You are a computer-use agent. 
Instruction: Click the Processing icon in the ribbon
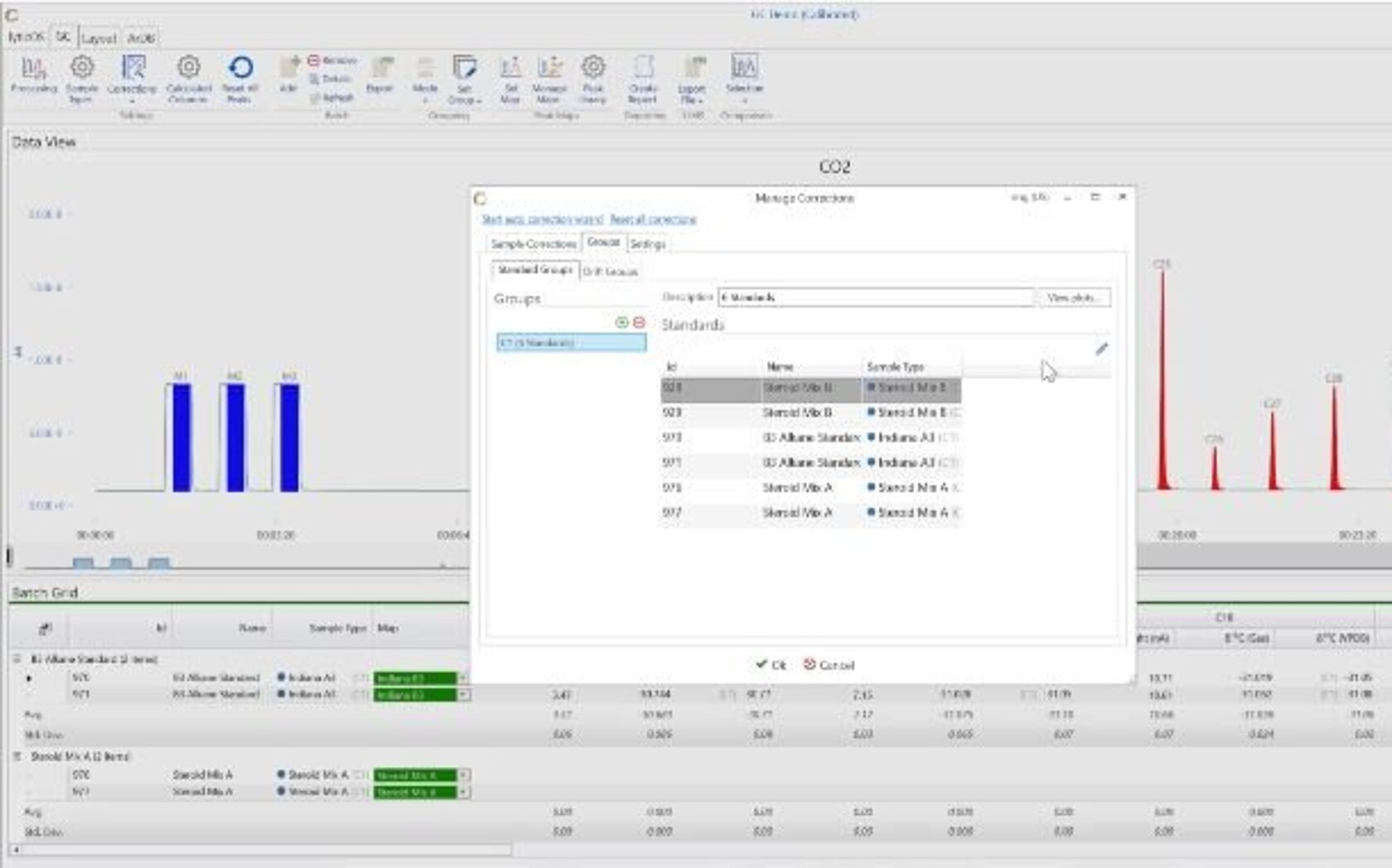[x=34, y=75]
